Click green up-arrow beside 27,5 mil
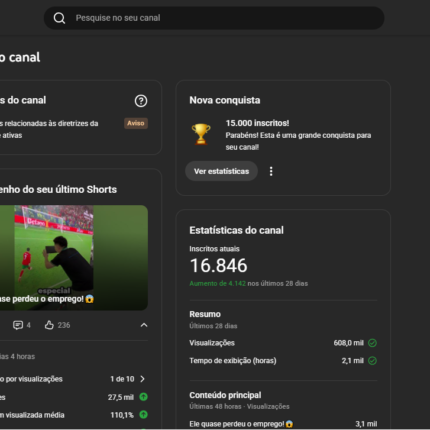 tap(143, 397)
